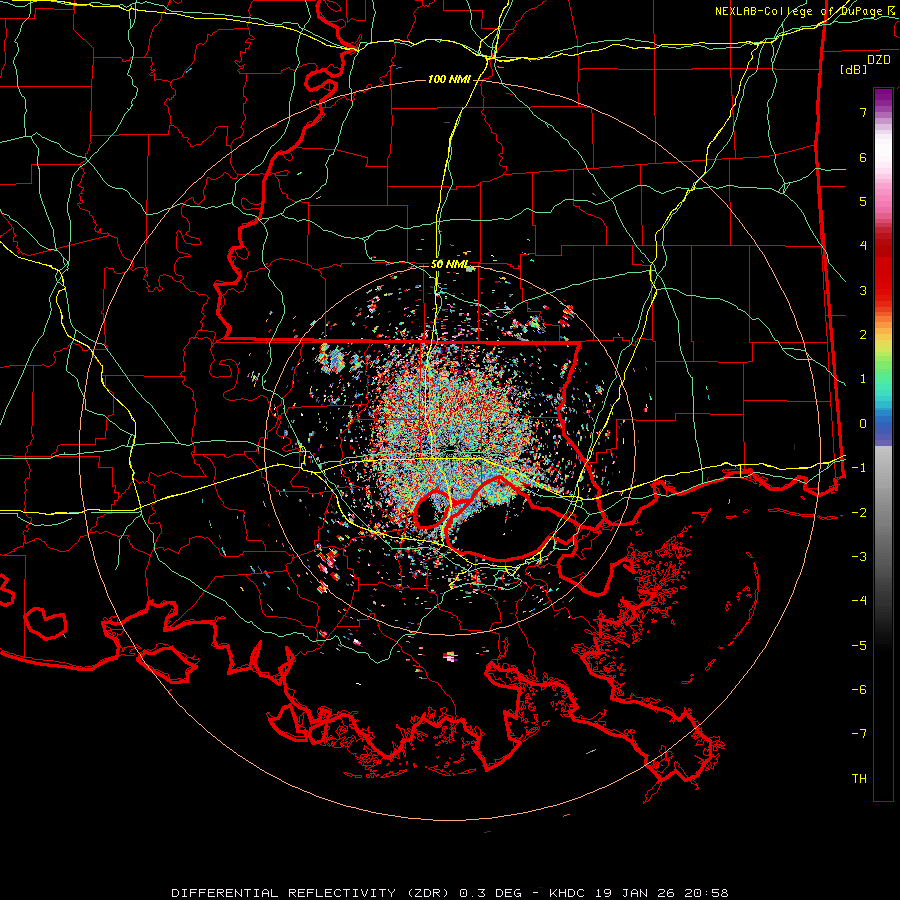The width and height of the screenshot is (900, 900).
Task: Click the -6 value on color scale
Action: 859,690
